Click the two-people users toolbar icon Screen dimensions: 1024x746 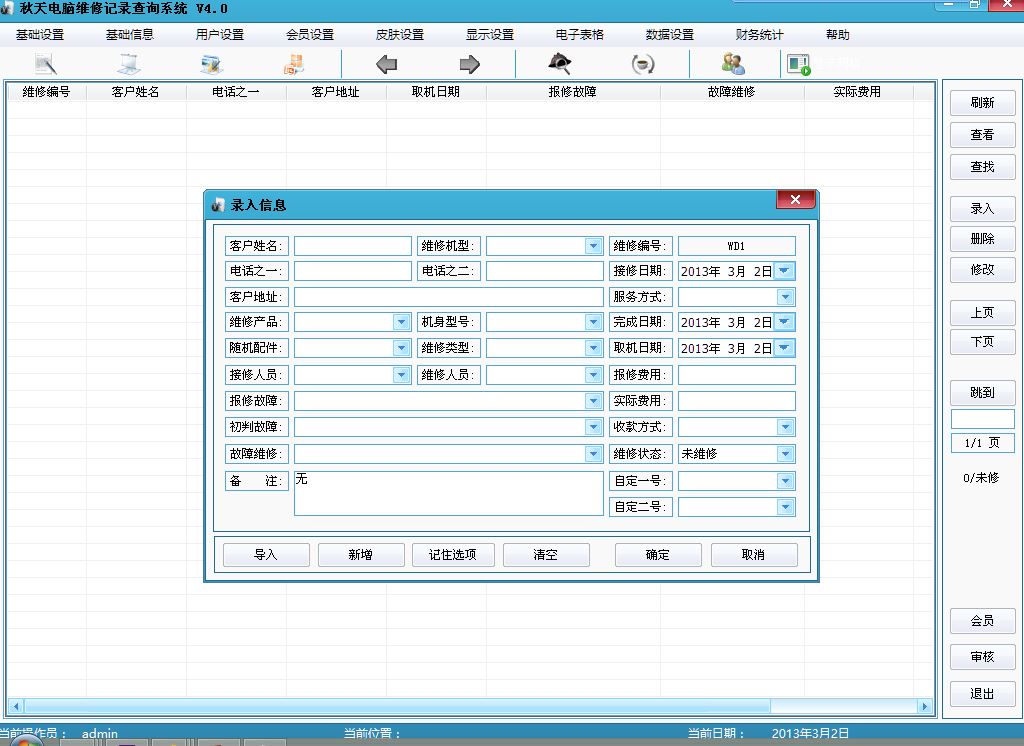[x=733, y=64]
